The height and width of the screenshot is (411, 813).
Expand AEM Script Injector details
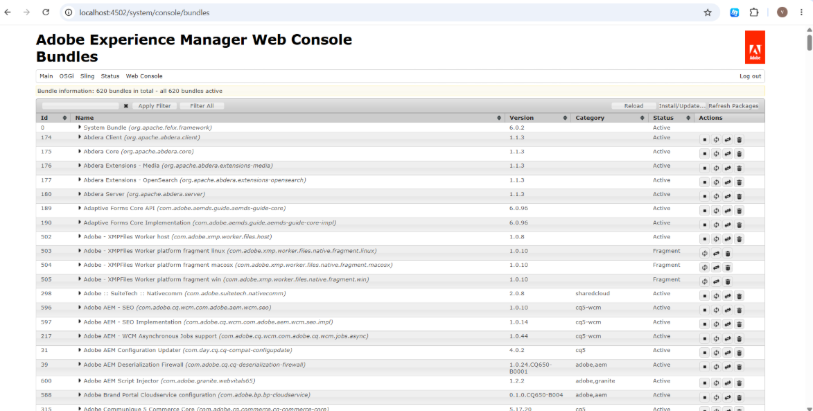(80, 380)
